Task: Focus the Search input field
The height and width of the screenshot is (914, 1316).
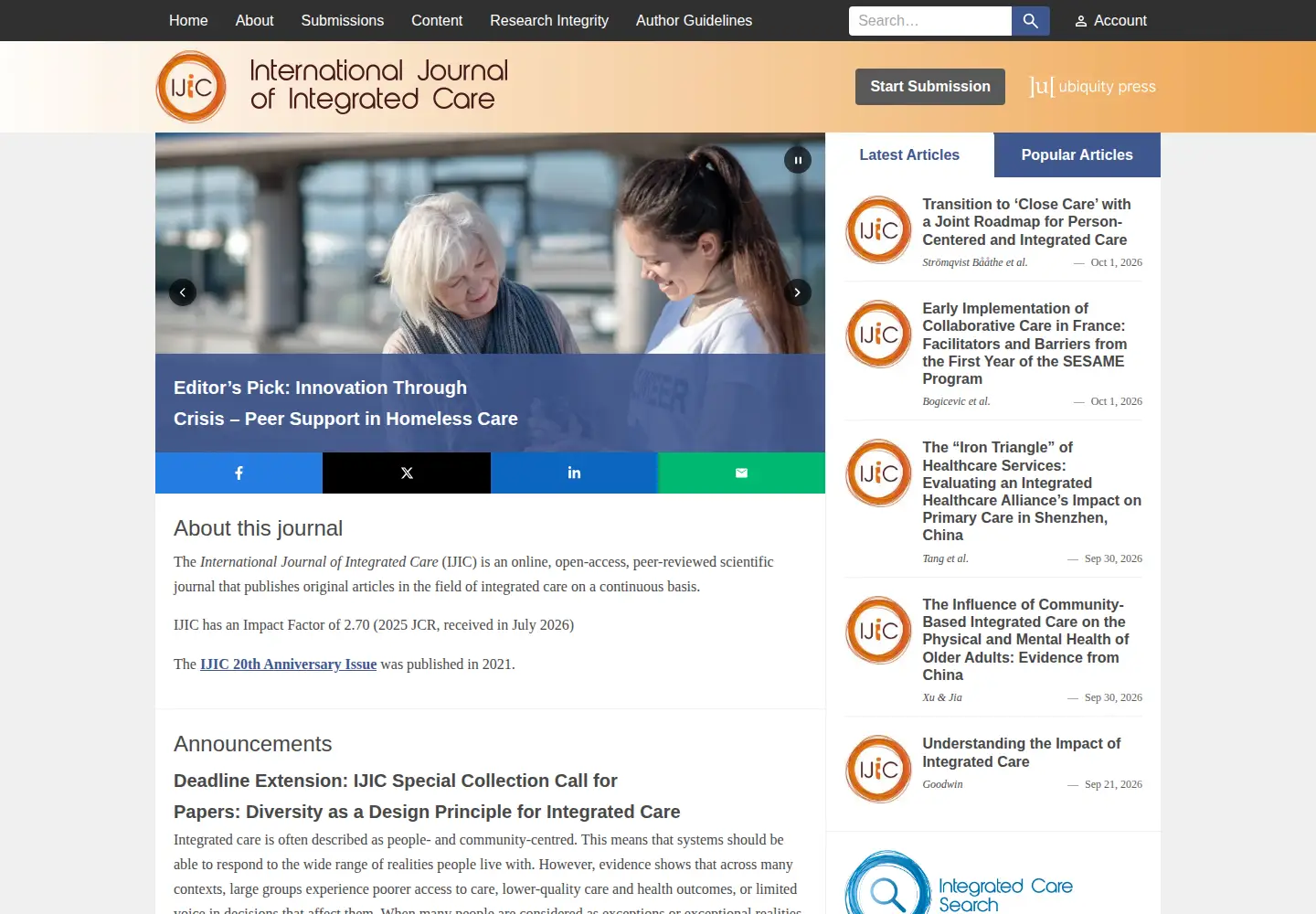Action: [930, 21]
